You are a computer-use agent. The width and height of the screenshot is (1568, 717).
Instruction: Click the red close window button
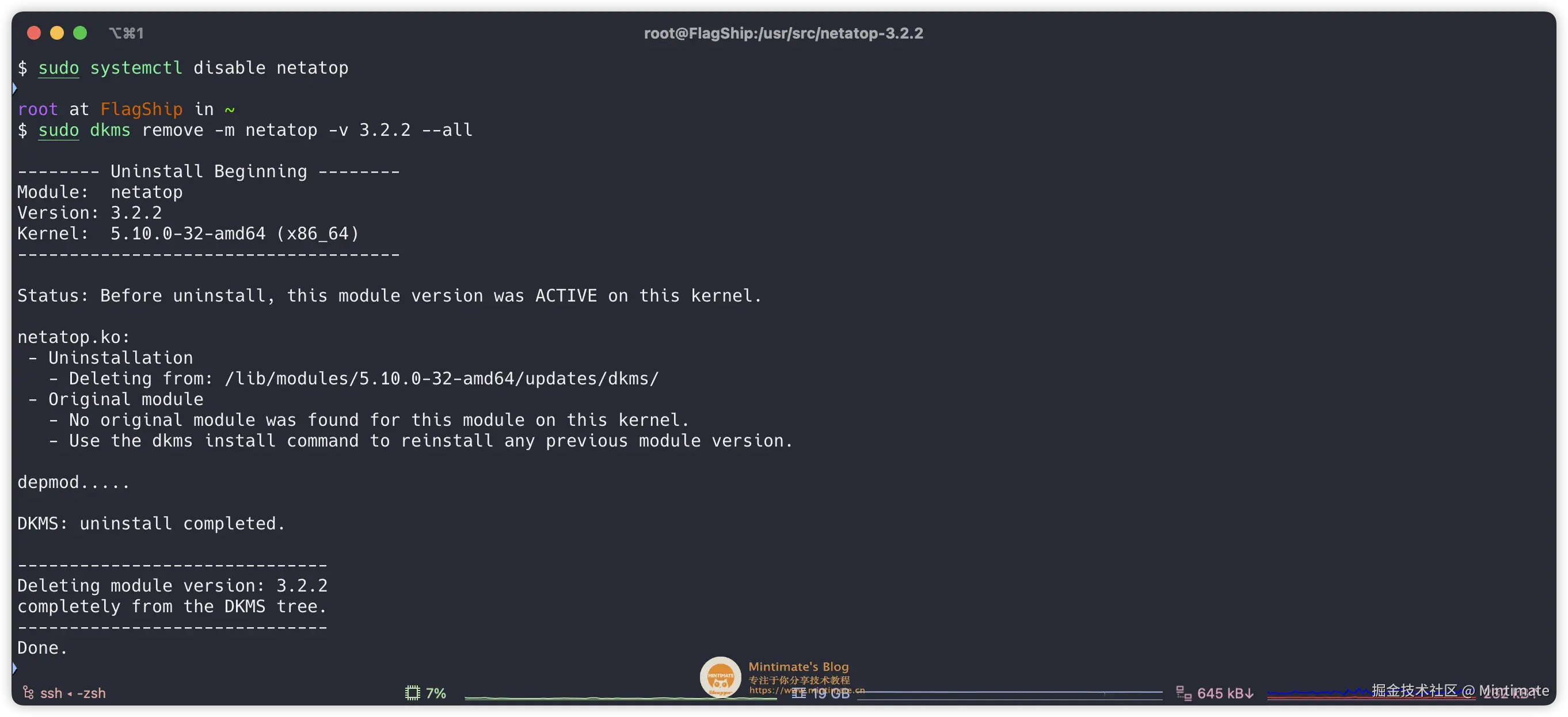pyautogui.click(x=34, y=33)
